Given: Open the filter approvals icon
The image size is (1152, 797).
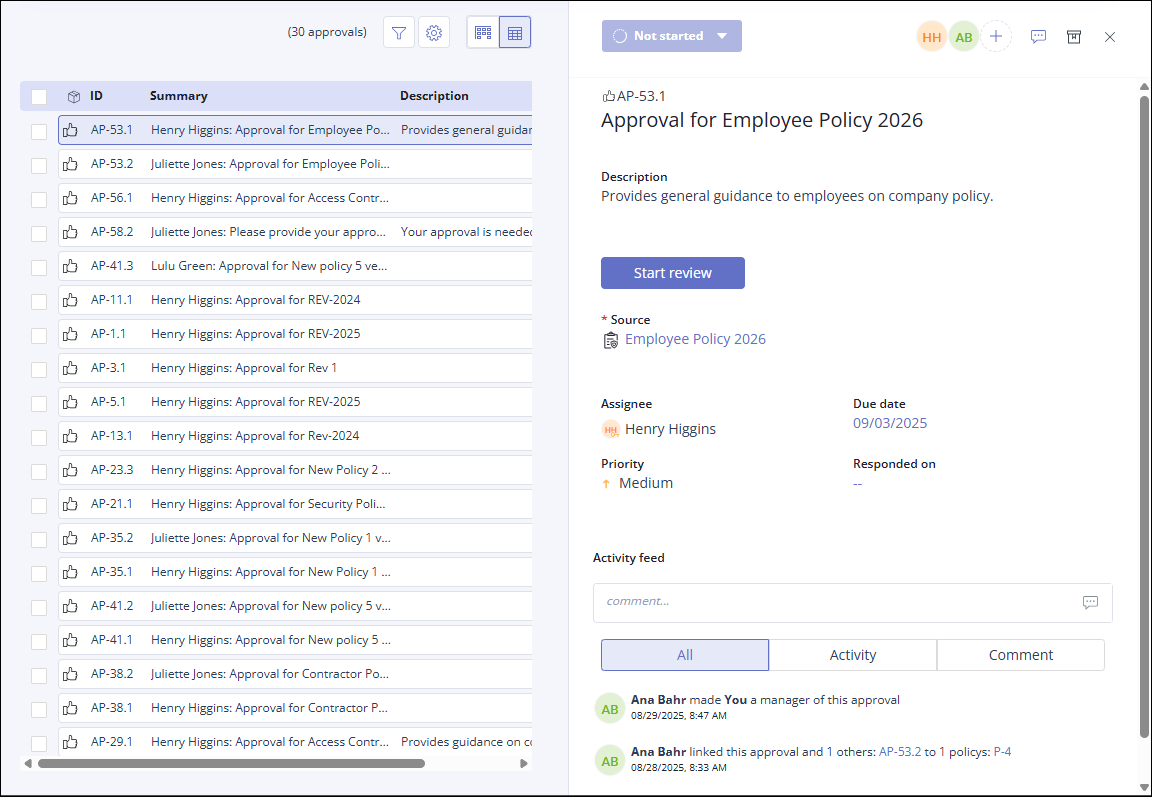Looking at the screenshot, I should 399,33.
